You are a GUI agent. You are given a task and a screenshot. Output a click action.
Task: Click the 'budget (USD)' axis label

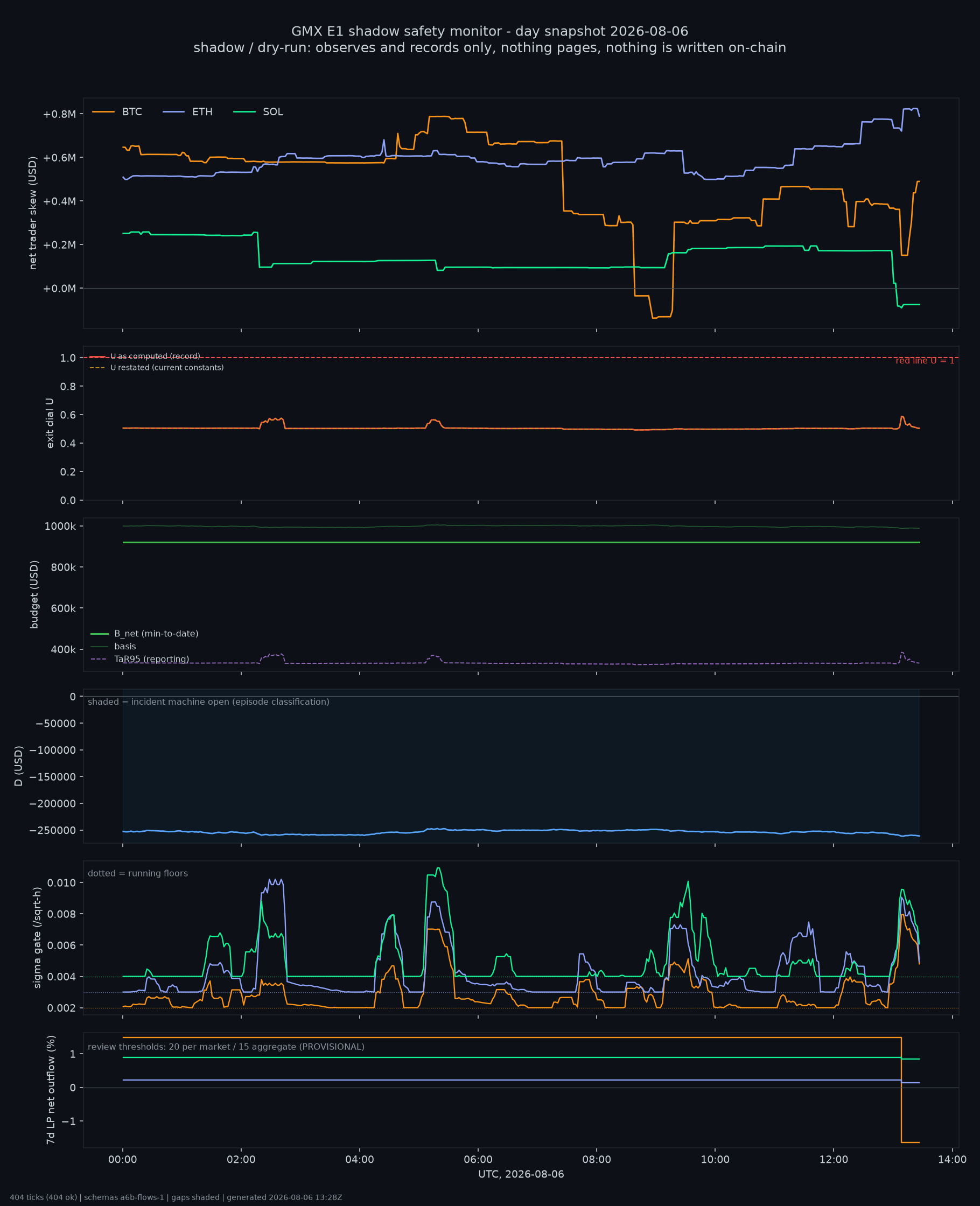tap(34, 594)
